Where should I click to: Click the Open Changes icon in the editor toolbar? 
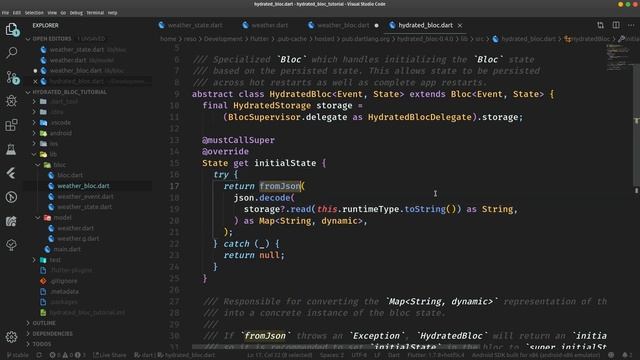pos(600,25)
